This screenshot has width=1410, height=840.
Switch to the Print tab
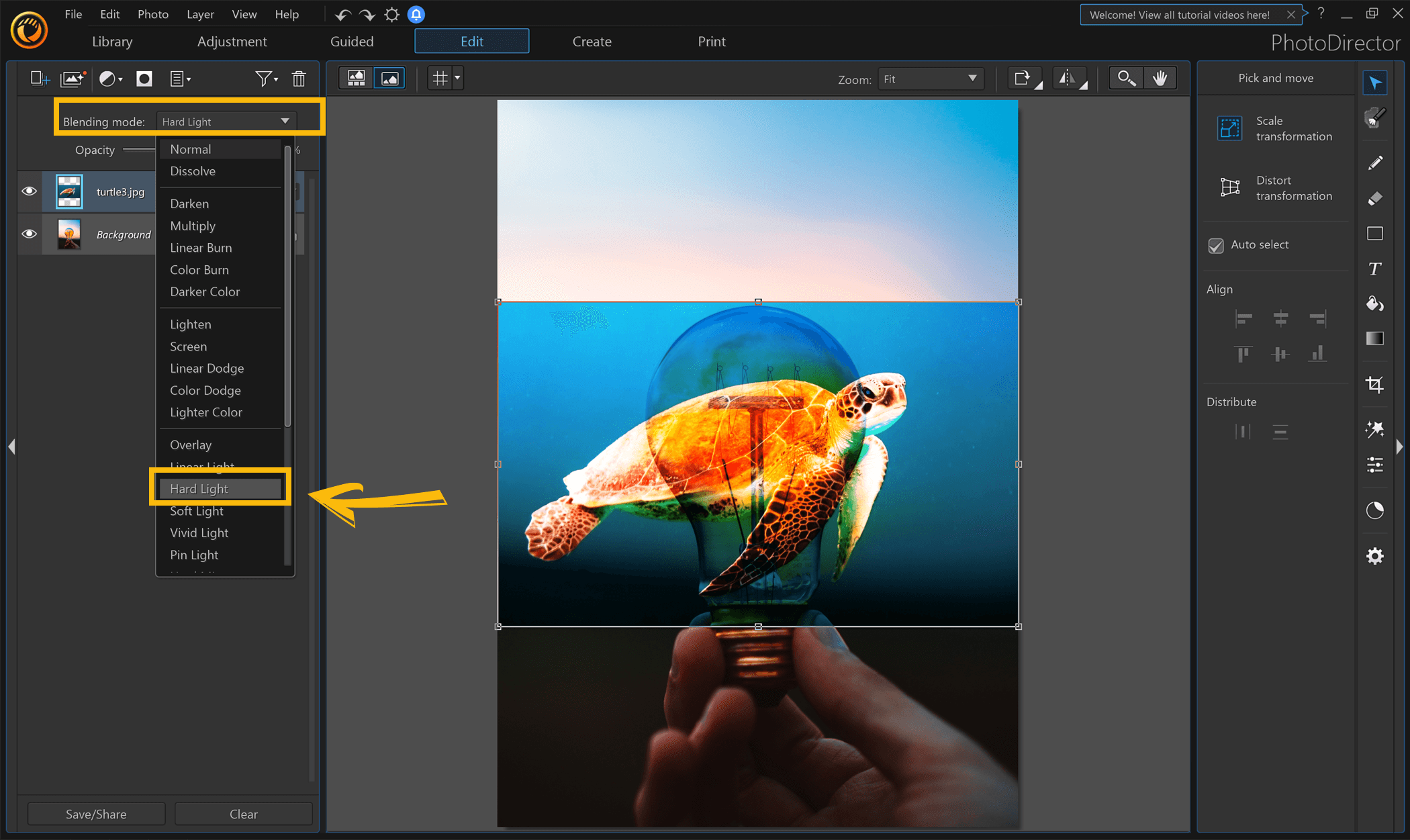coord(712,42)
